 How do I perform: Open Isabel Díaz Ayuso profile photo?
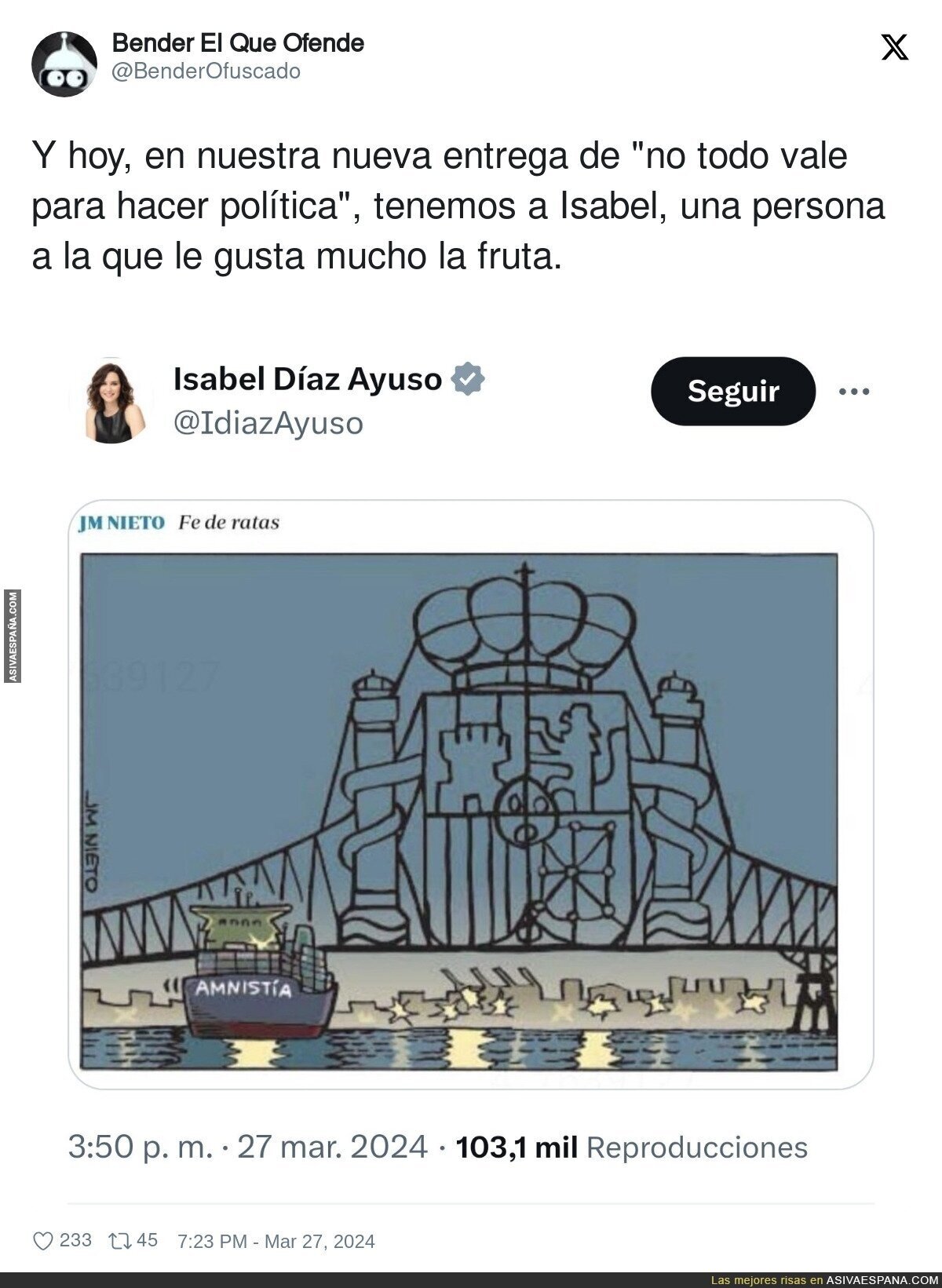[116, 402]
